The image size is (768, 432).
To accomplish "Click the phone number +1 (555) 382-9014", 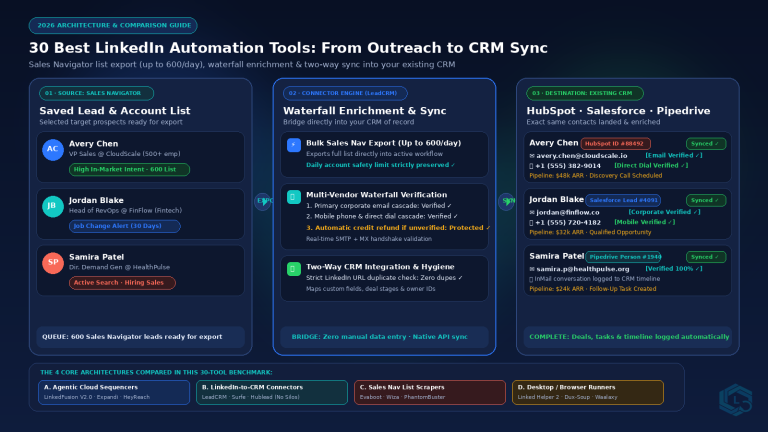I will pyautogui.click(x=568, y=166).
